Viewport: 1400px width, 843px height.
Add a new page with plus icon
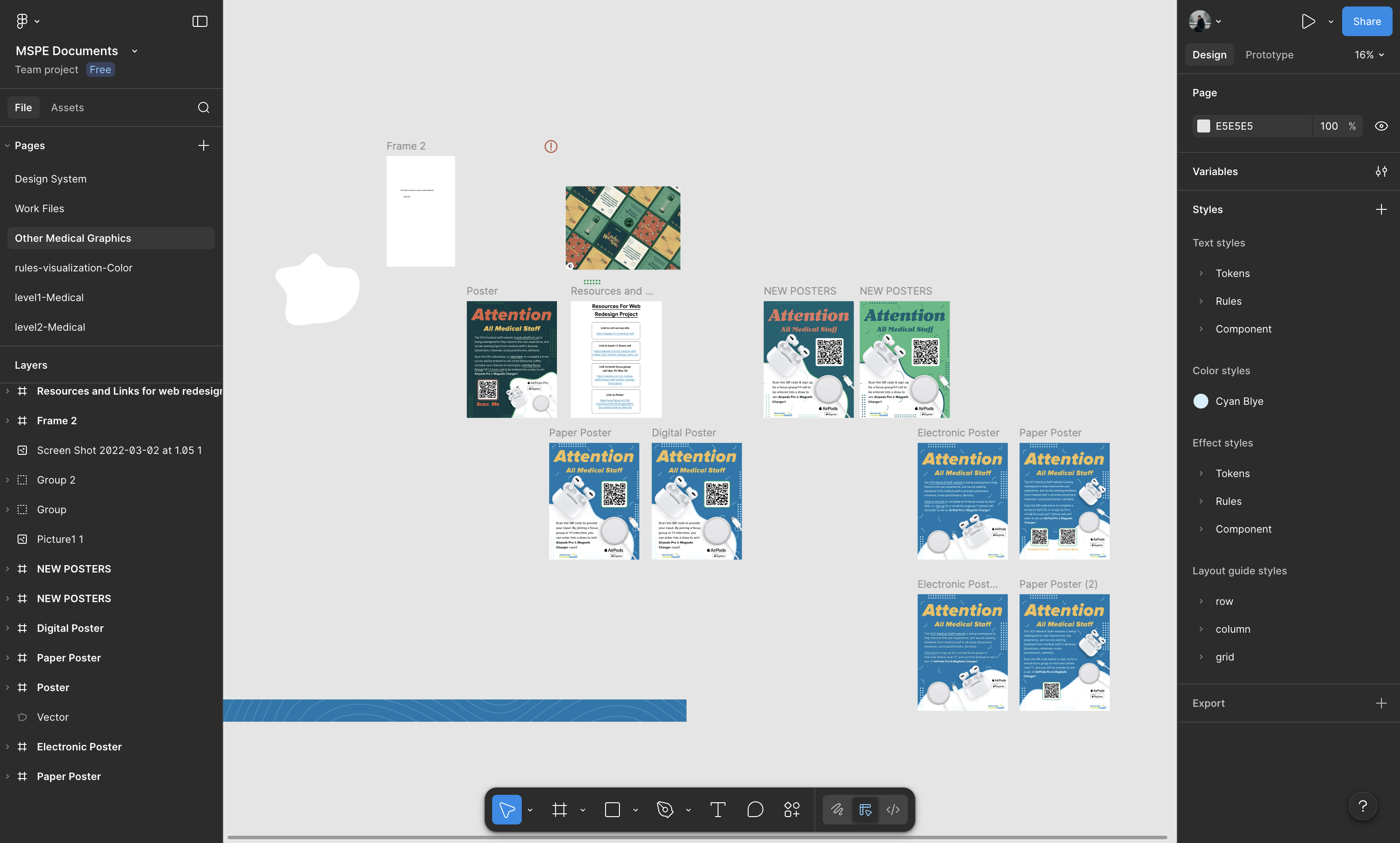[x=204, y=145]
